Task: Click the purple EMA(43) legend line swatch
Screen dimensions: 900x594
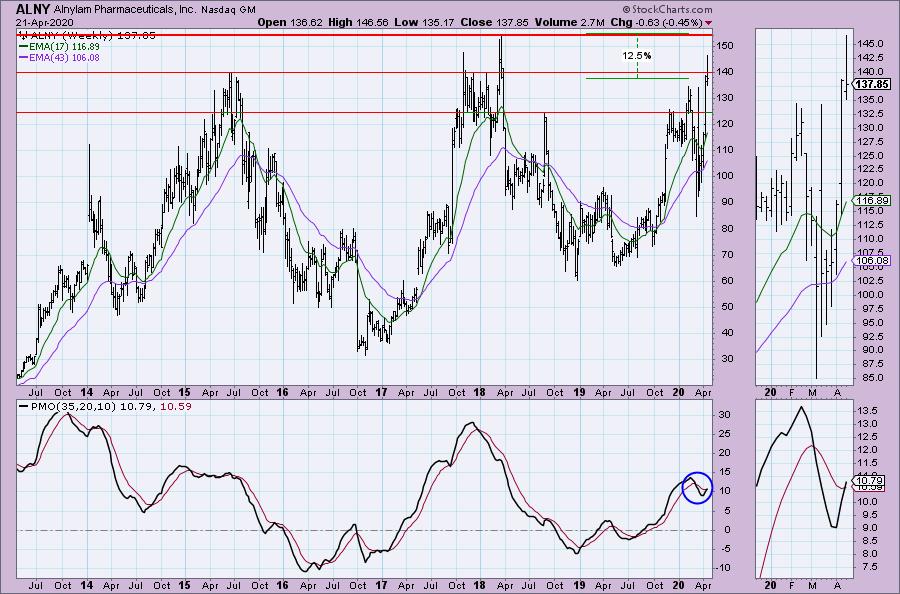Action: (23, 57)
